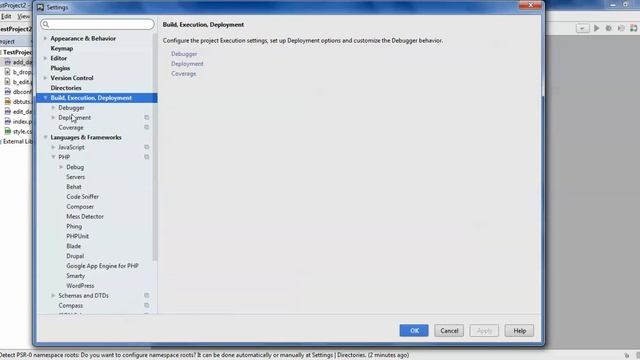Viewport: 640px width, 360px height.
Task: Collapse the Build, Execution, Deployment arrow
Action: (x=45, y=98)
